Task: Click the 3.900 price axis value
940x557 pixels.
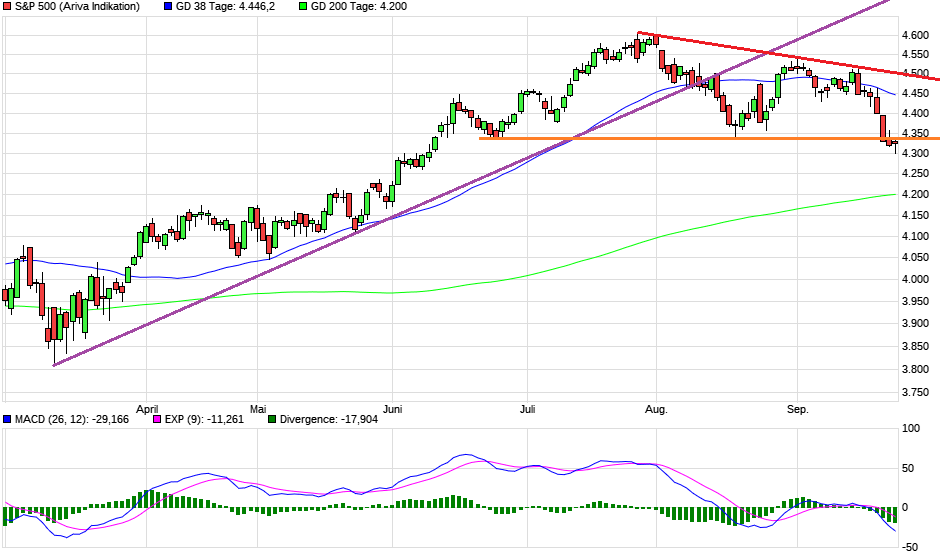Action: [x=915, y=324]
